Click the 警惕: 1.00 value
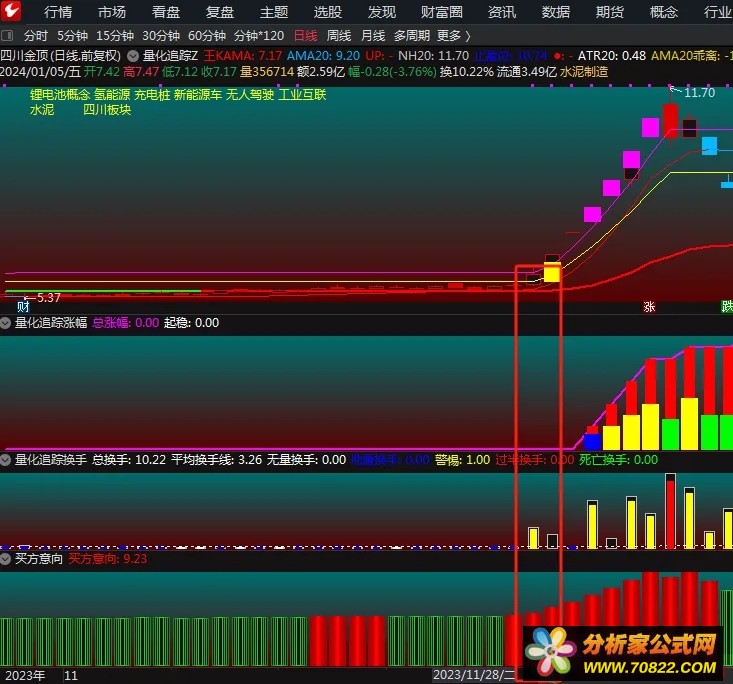 pos(462,460)
